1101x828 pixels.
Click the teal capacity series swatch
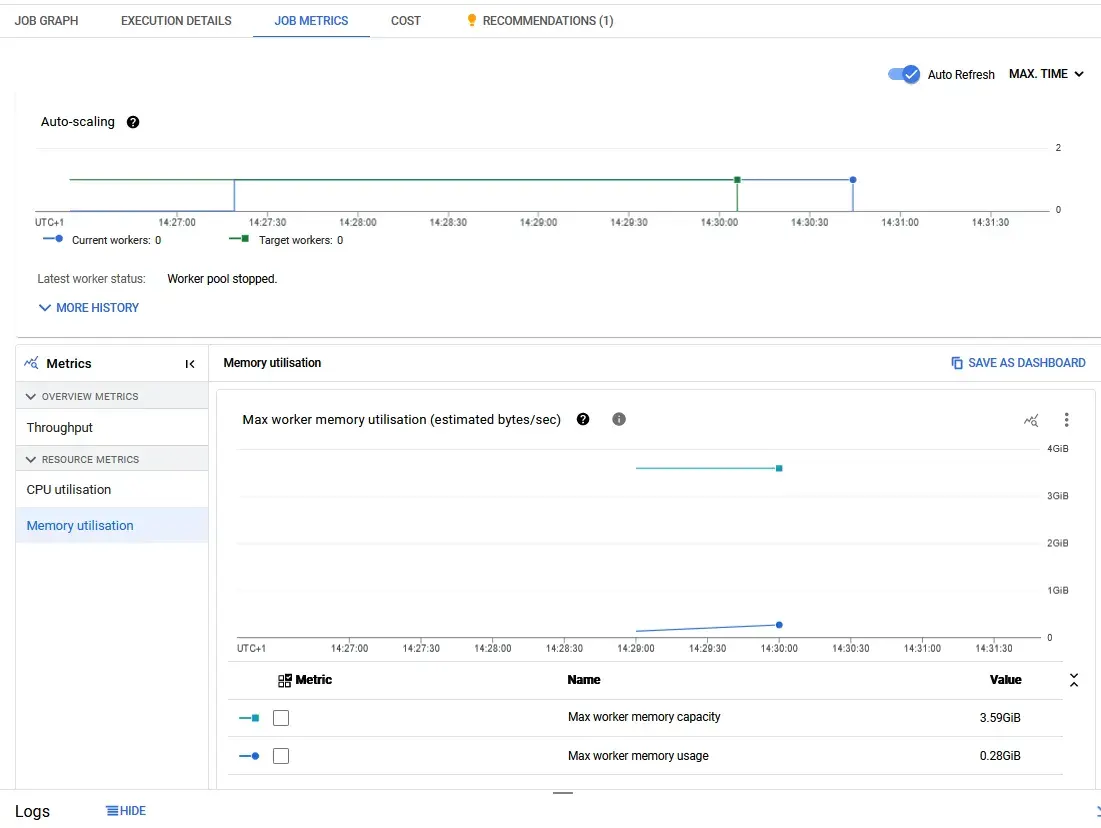pos(249,718)
